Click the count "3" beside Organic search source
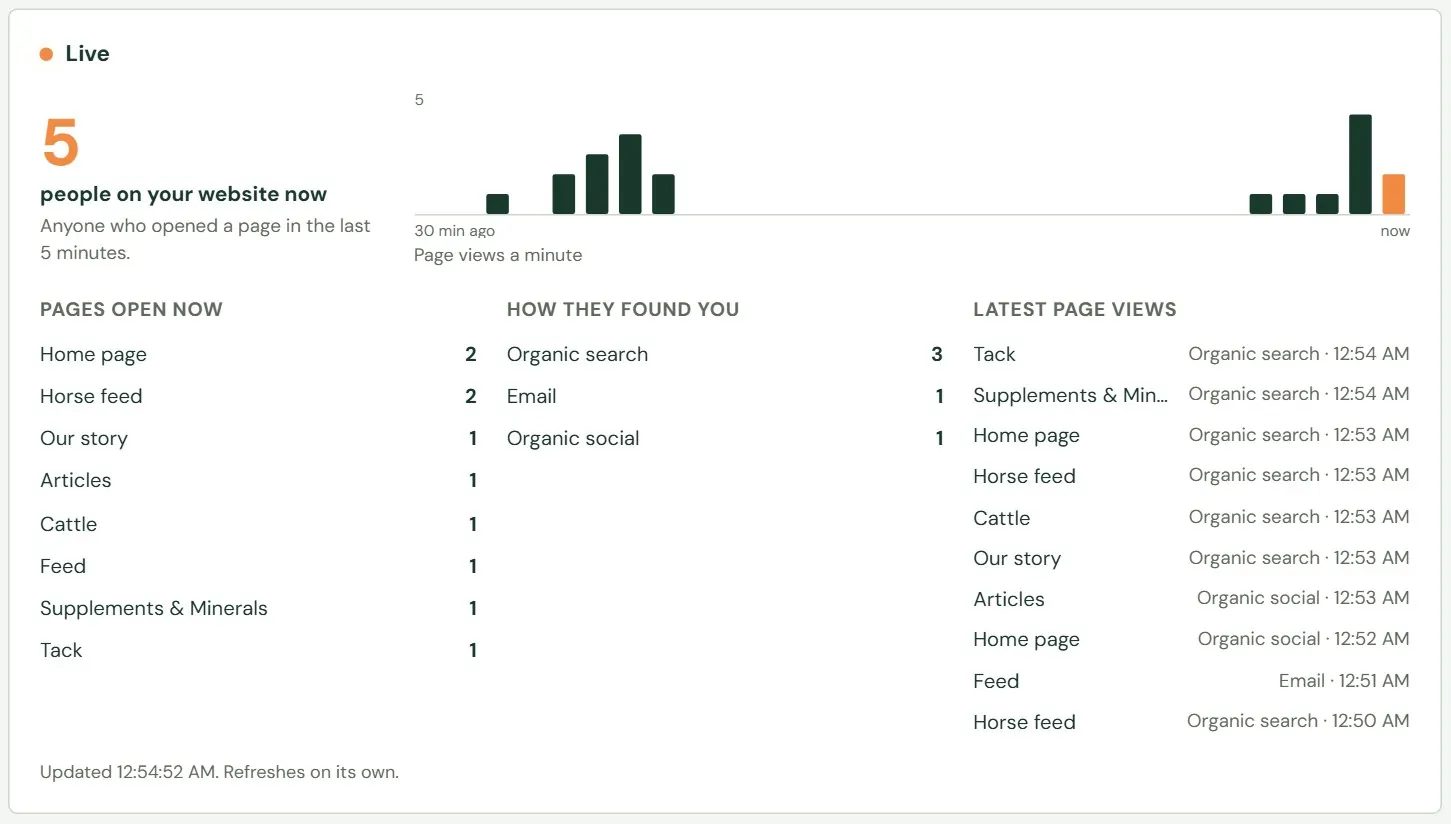This screenshot has height=824, width=1451. pos(937,355)
